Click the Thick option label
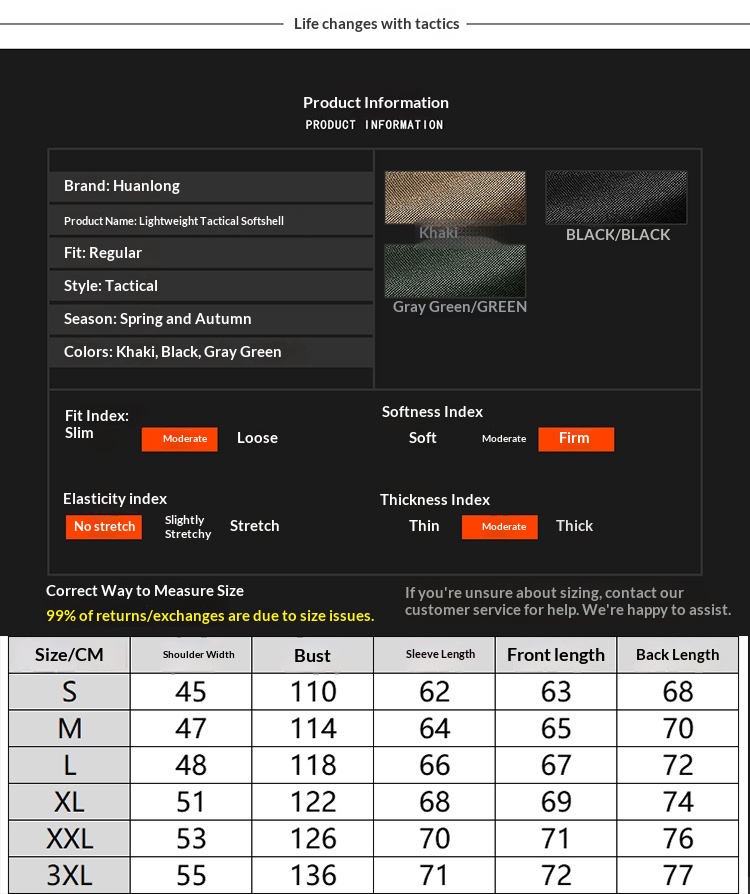Screen dimensions: 750x894 point(574,526)
